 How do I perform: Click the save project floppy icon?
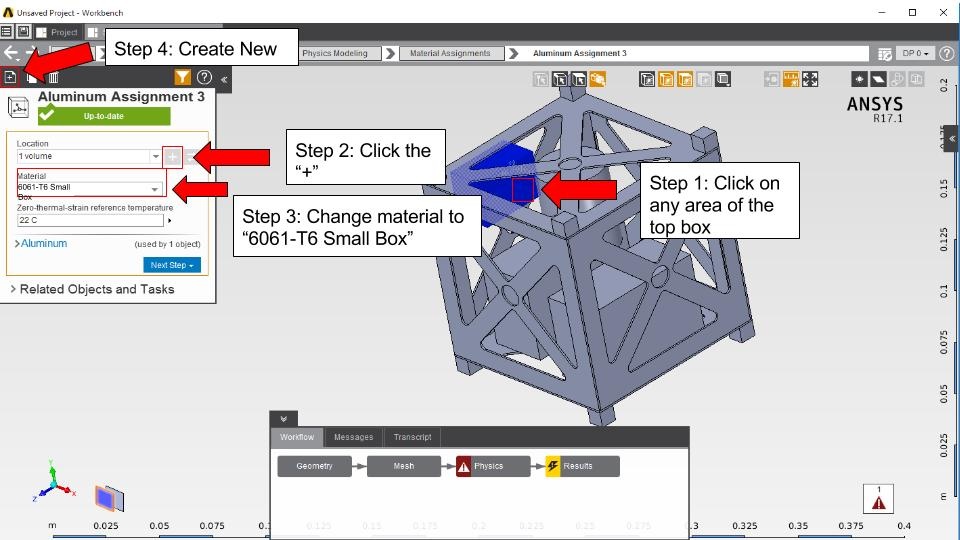pyautogui.click(x=23, y=32)
